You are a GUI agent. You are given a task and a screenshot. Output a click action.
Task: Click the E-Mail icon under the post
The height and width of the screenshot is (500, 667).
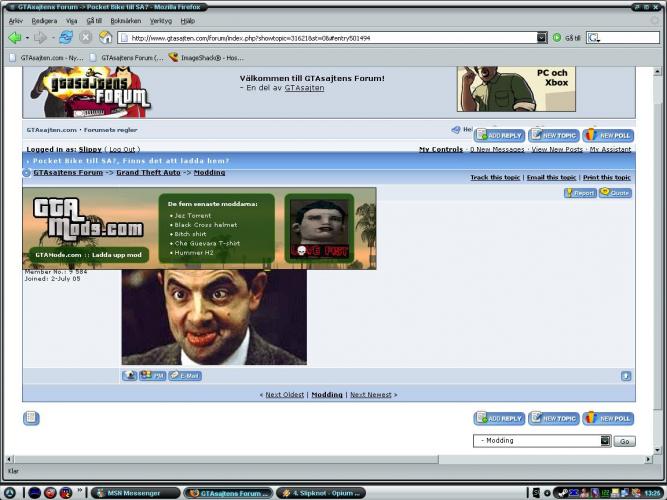pyautogui.click(x=185, y=375)
